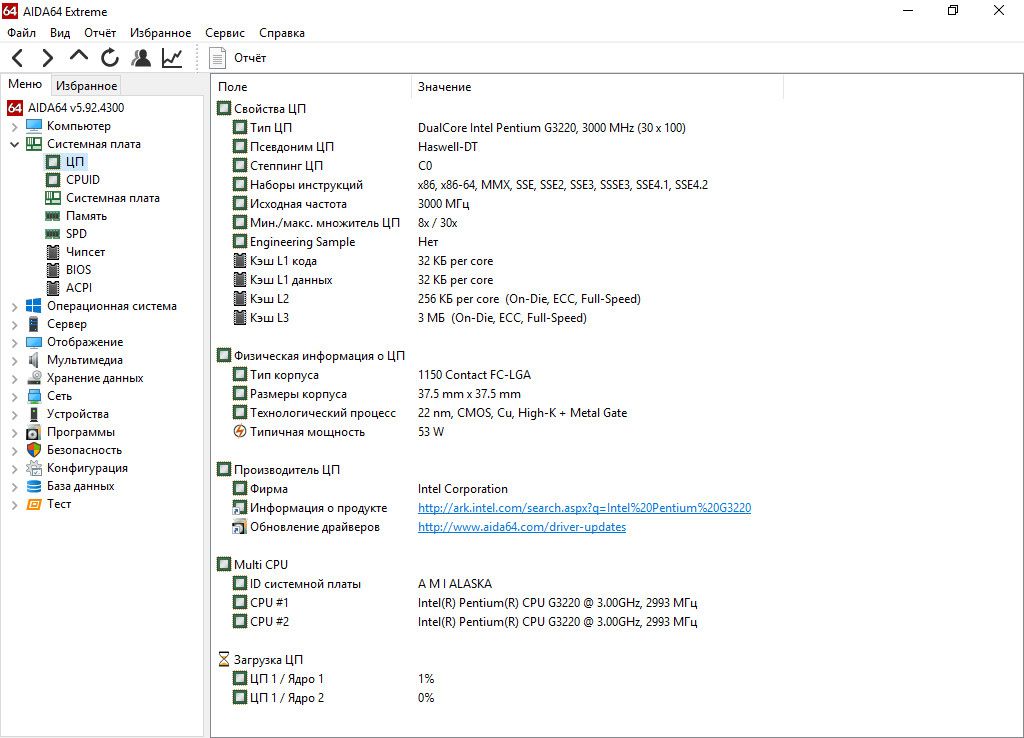Click the SPD memory icon
Image resolution: width=1024 pixels, height=738 pixels.
click(x=53, y=234)
